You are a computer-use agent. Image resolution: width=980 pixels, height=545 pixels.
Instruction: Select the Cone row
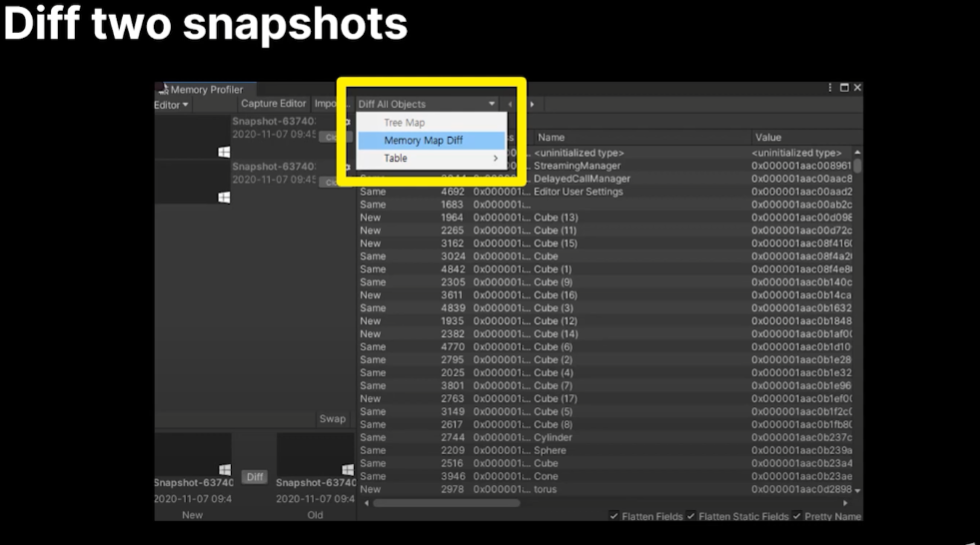coord(605,476)
